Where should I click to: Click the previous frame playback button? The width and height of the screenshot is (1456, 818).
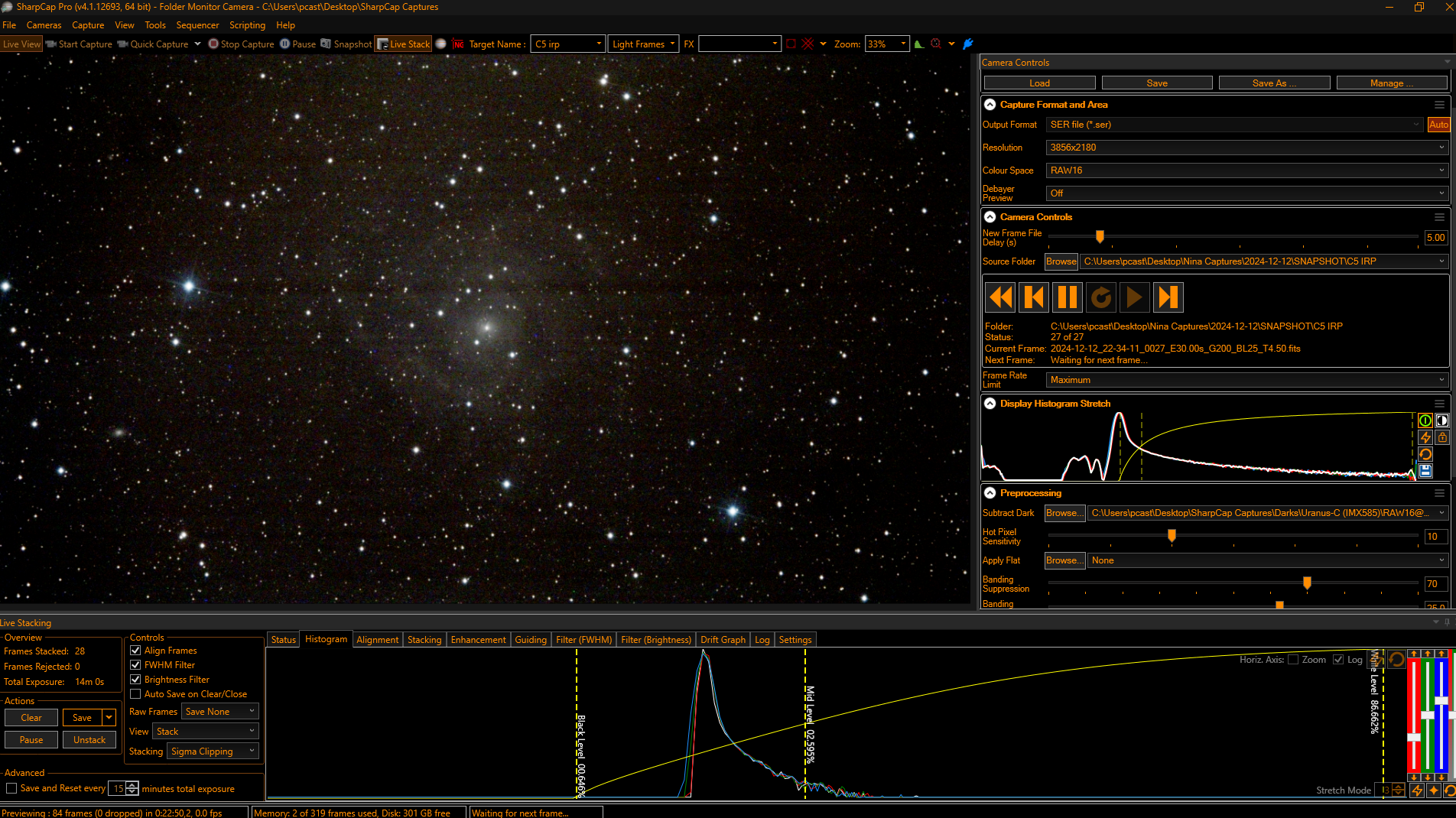click(1034, 297)
